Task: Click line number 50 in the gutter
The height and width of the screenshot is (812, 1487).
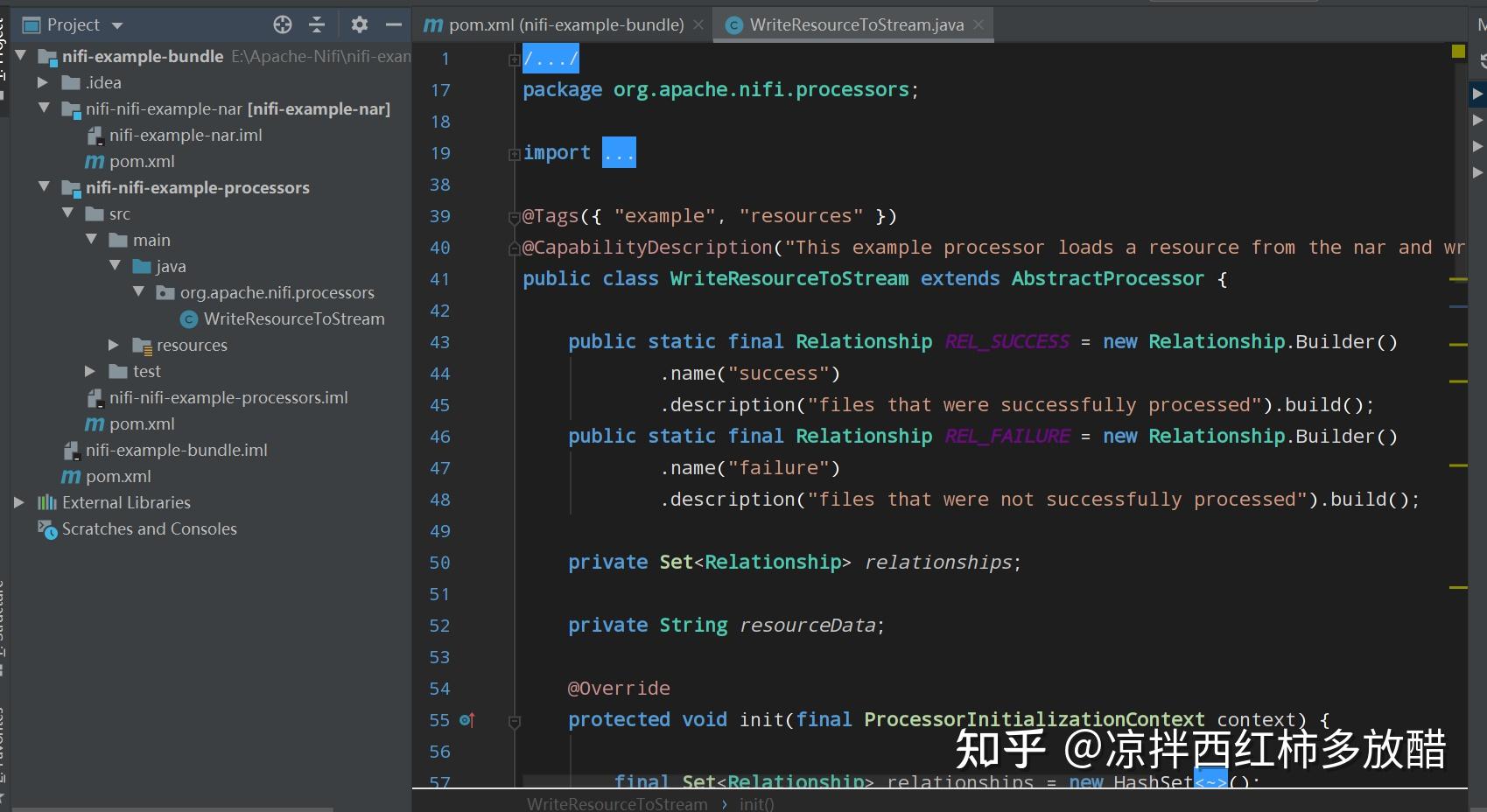Action: [439, 563]
